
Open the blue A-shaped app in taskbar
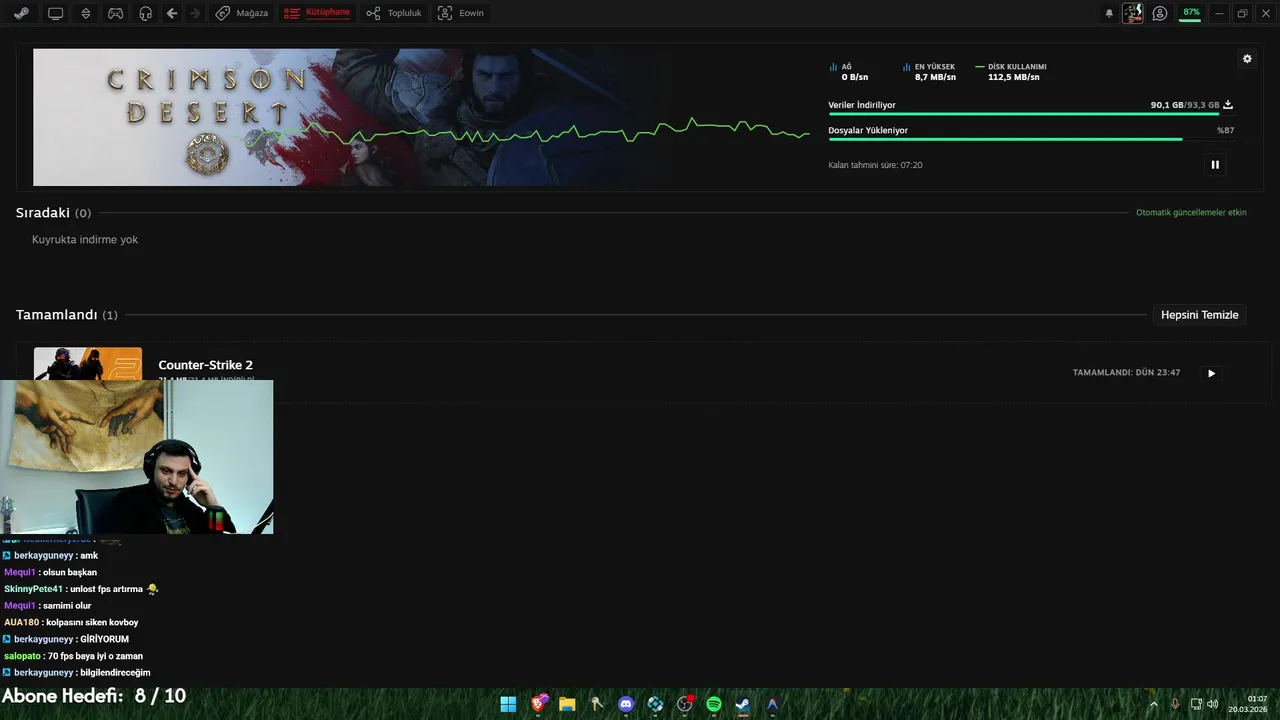click(x=772, y=704)
